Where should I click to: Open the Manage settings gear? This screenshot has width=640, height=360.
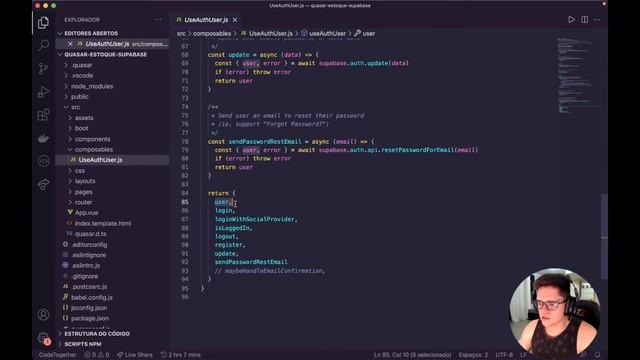43,338
